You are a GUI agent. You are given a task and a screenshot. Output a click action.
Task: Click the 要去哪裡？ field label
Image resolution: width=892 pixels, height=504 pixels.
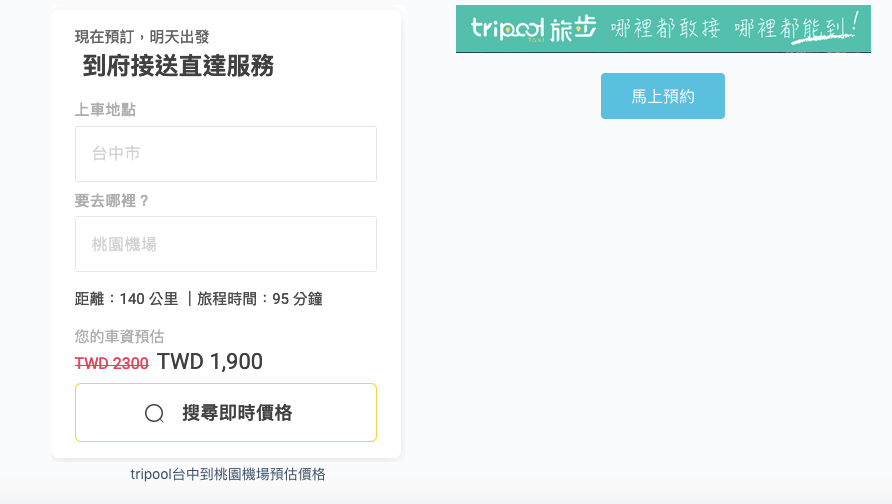pyautogui.click(x=112, y=201)
